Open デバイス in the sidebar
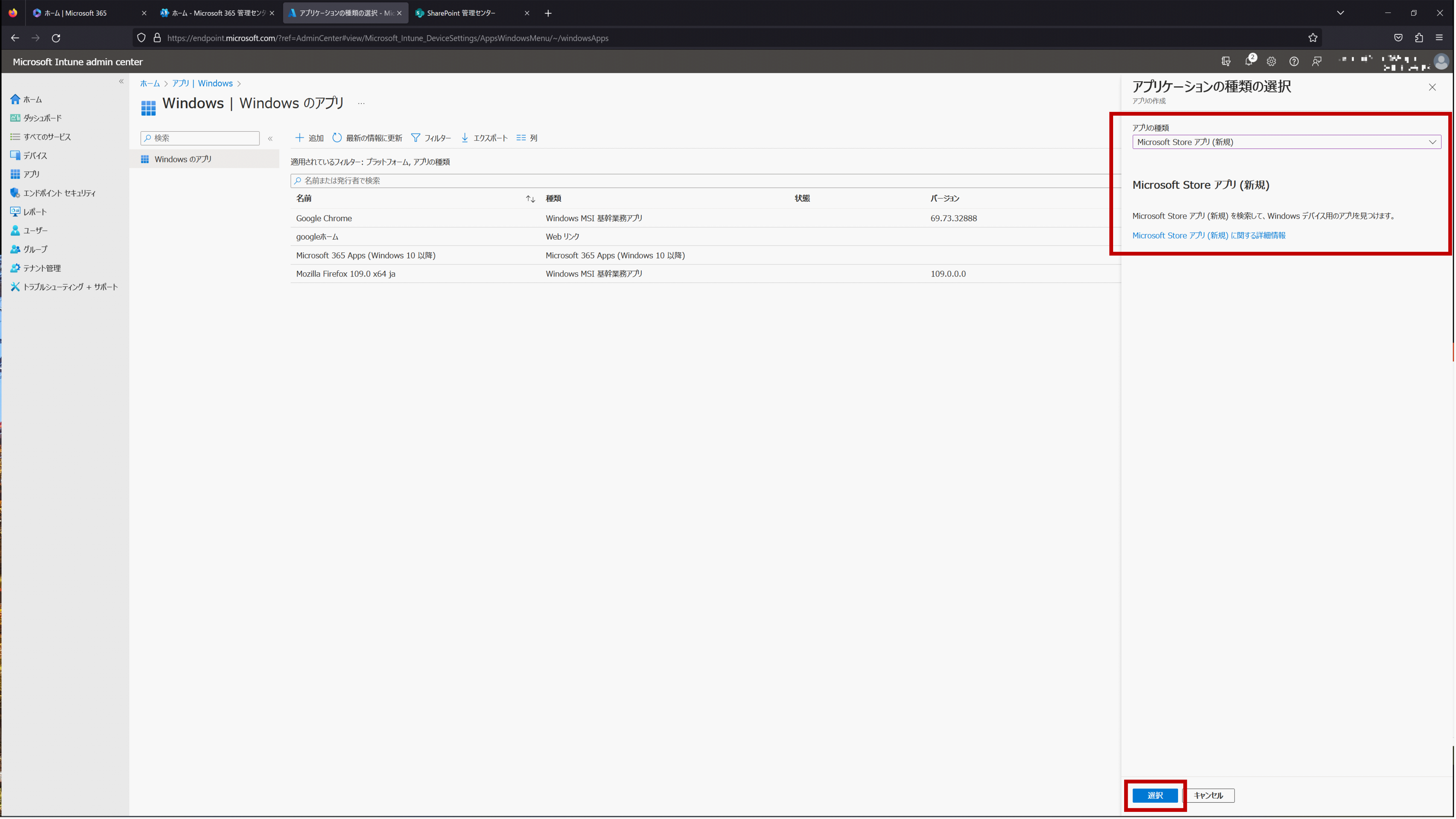Image resolution: width=1456 pixels, height=819 pixels. [x=29, y=155]
